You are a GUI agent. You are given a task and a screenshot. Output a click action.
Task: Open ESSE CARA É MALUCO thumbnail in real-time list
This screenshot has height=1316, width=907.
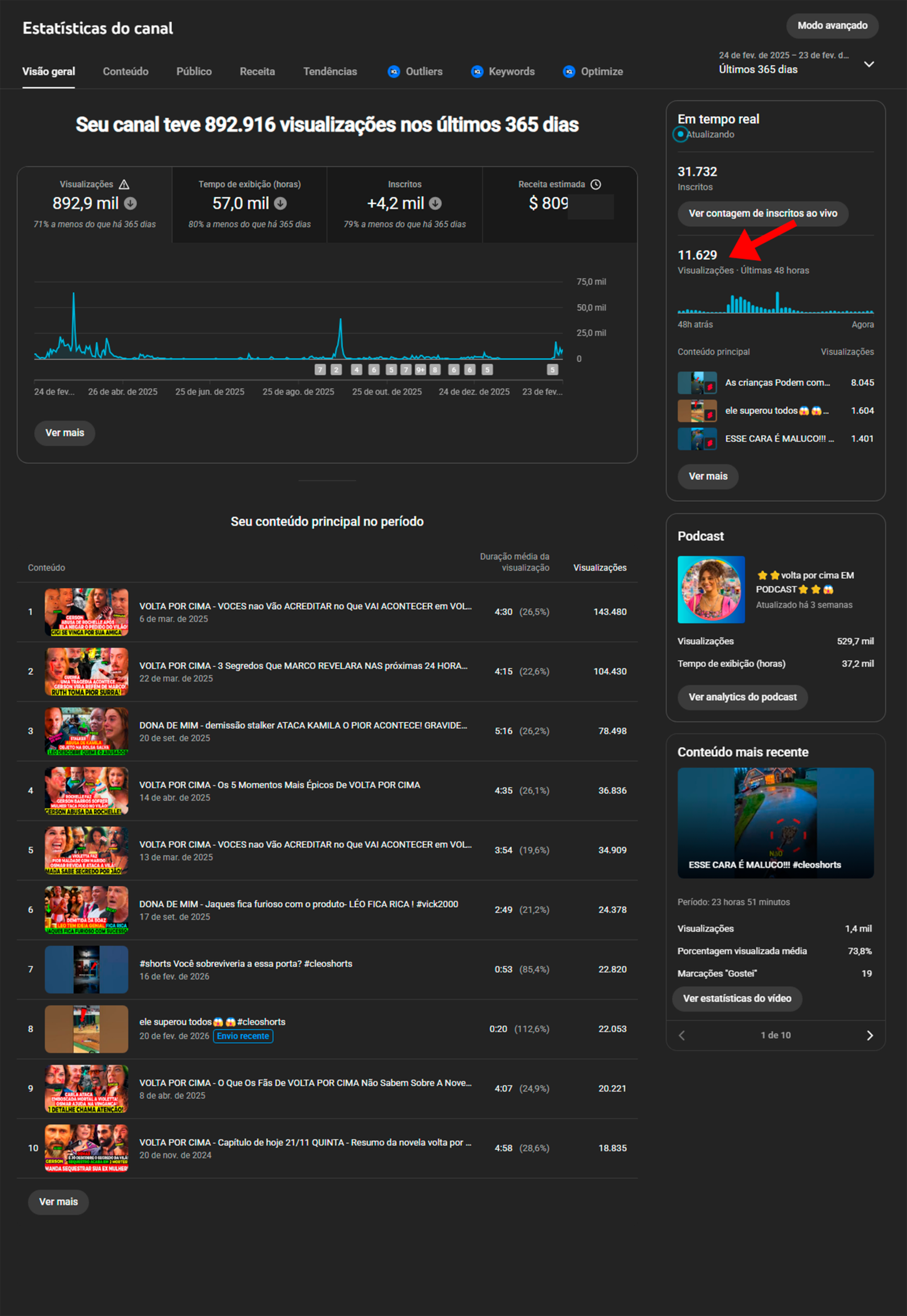[x=697, y=438]
